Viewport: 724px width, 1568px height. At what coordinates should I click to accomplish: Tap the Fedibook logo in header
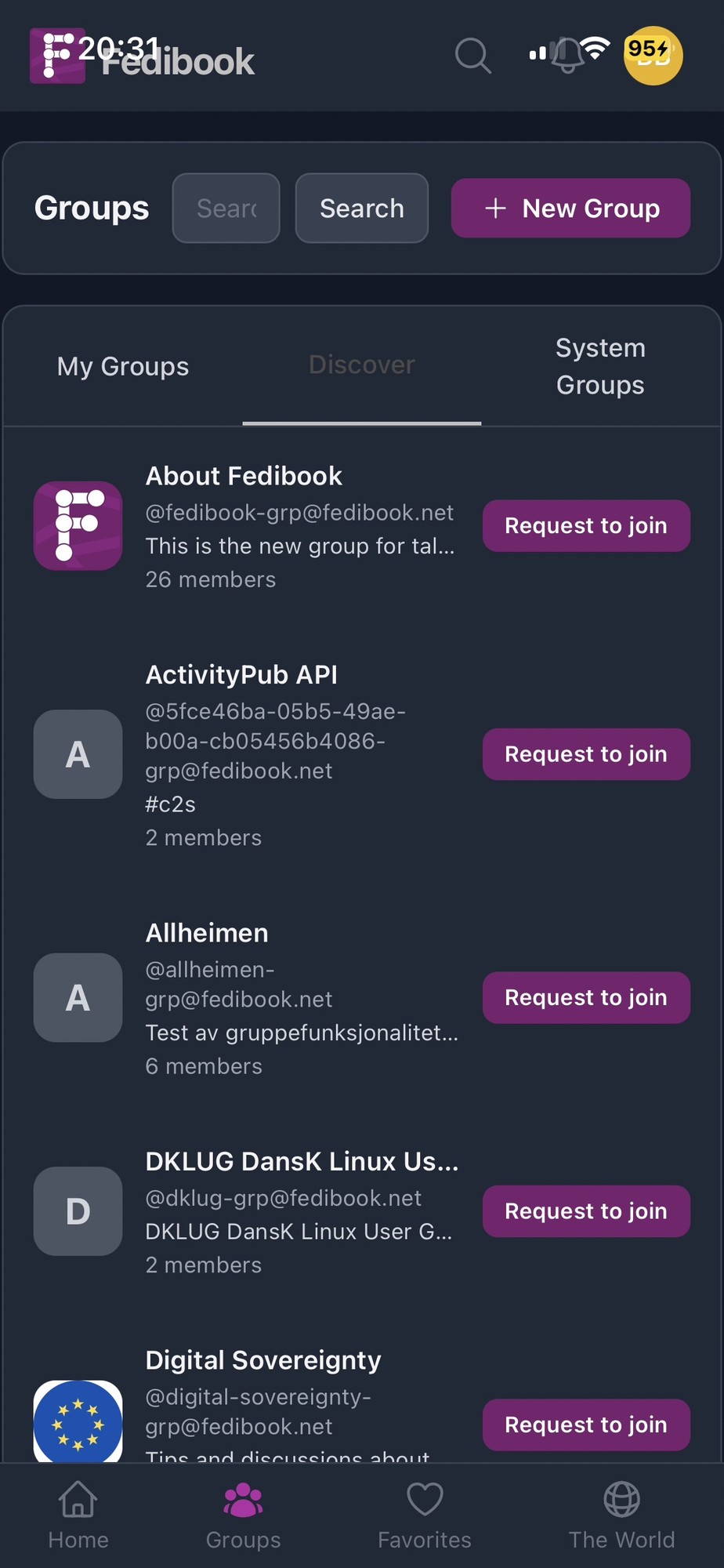(57, 56)
